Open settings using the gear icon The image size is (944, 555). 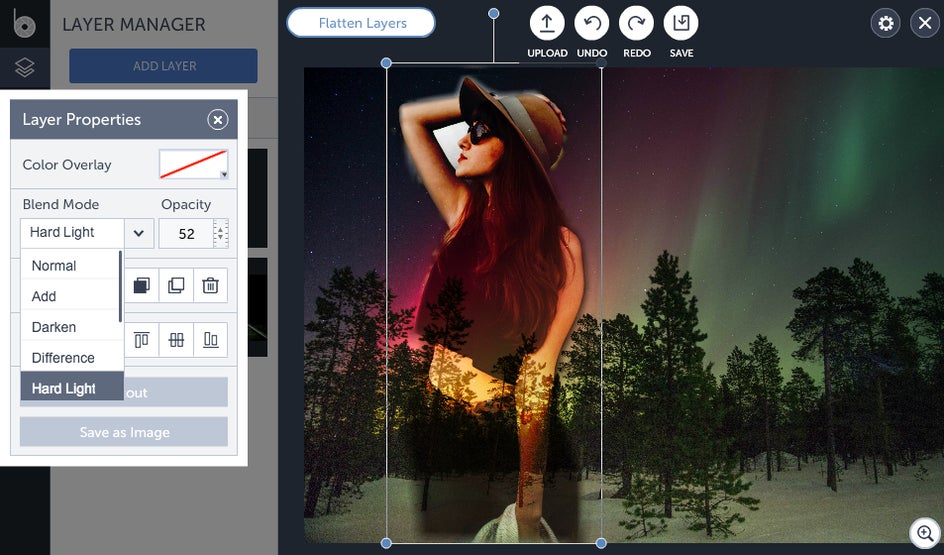[886, 23]
